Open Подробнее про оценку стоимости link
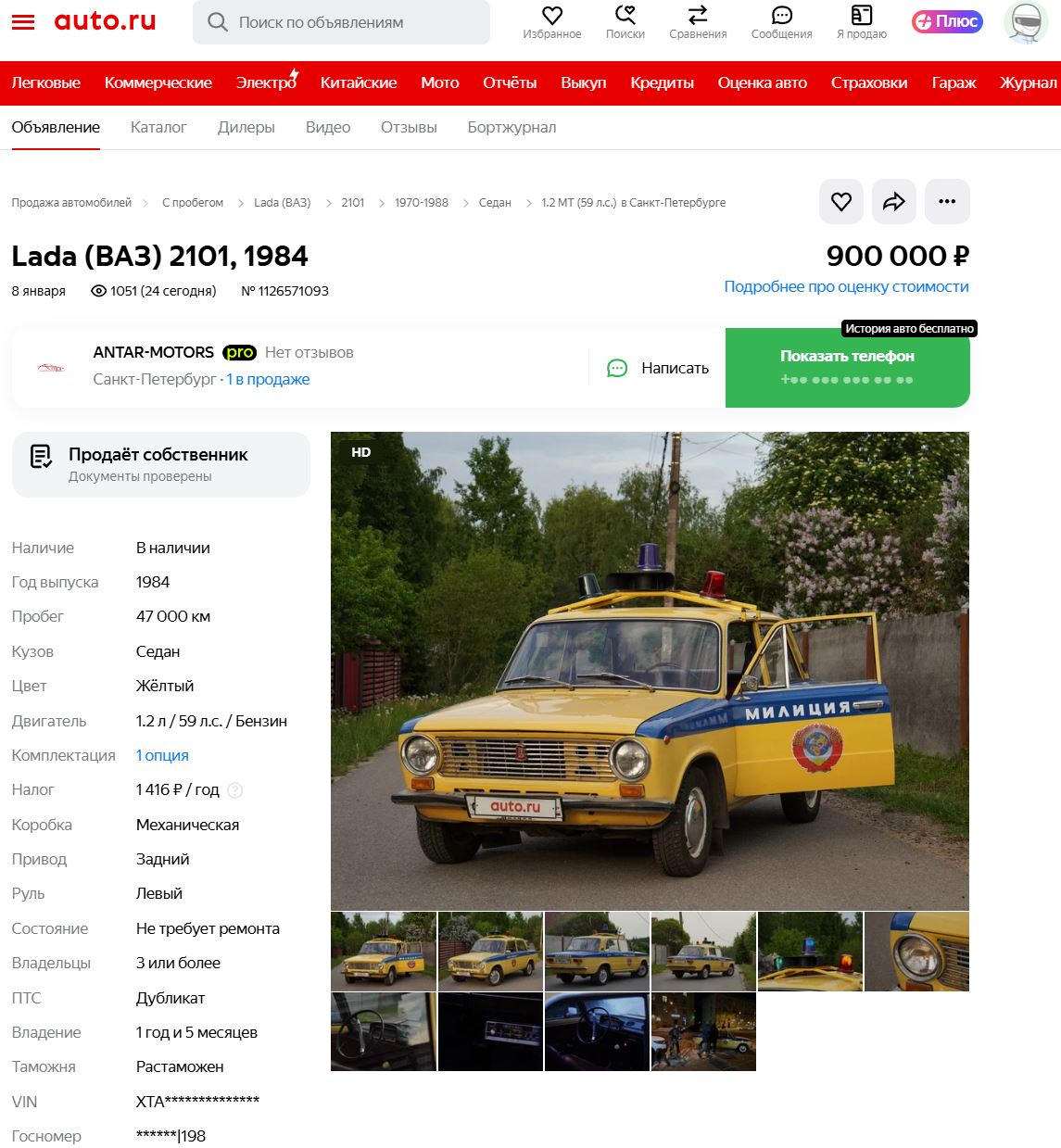The height and width of the screenshot is (1148, 1061). coord(846,287)
